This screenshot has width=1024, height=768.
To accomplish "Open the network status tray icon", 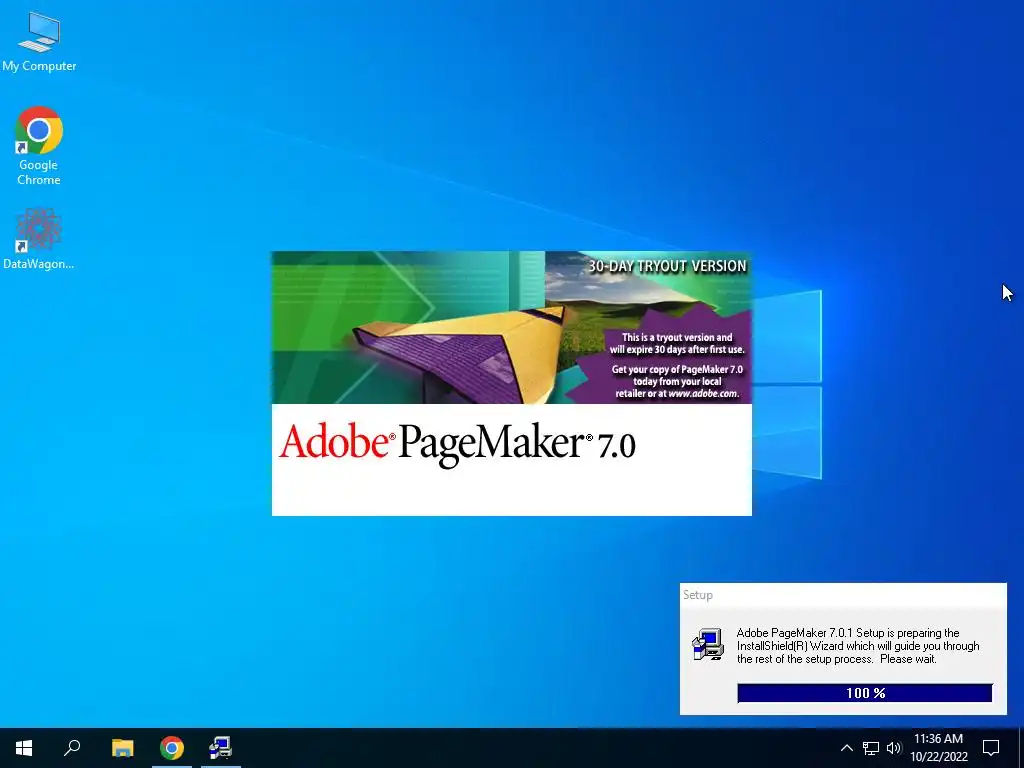I will 871,748.
